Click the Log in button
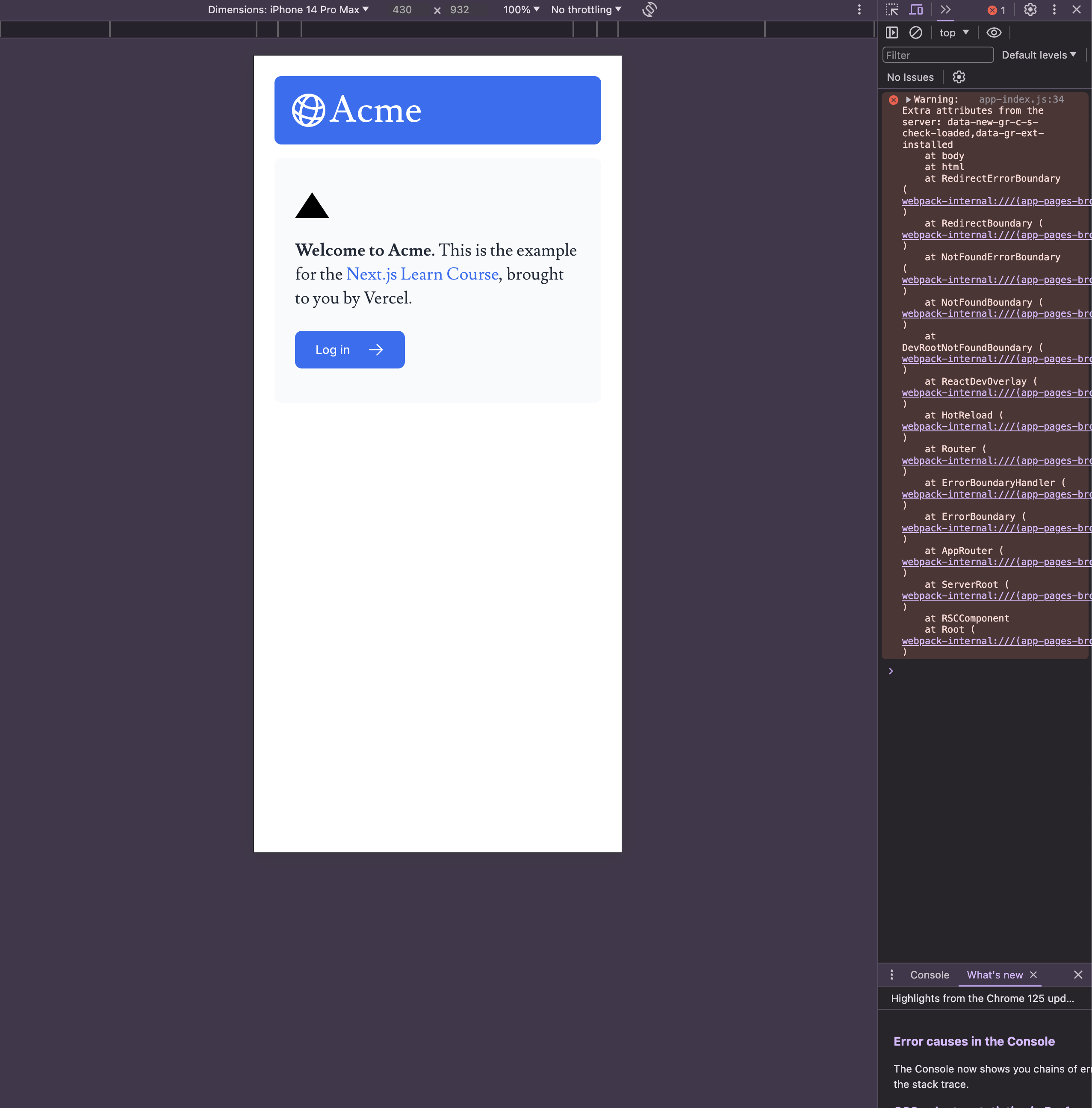 tap(349, 350)
